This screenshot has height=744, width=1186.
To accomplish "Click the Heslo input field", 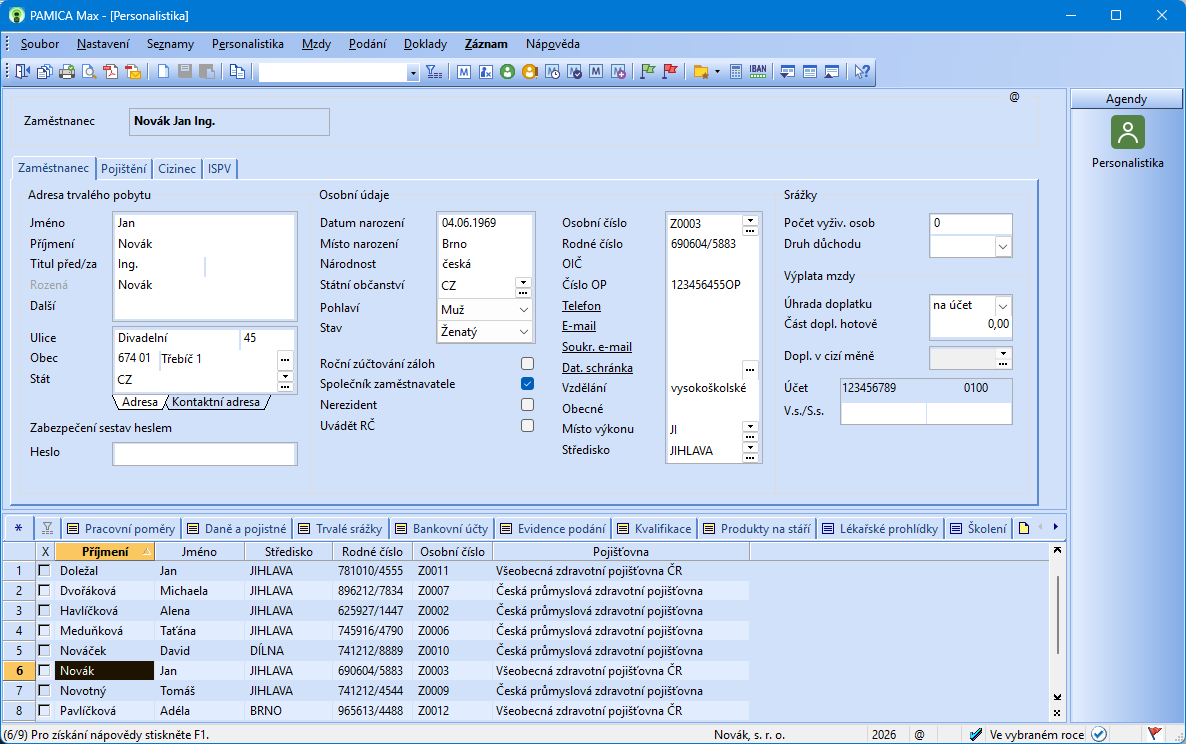I will [x=205, y=454].
